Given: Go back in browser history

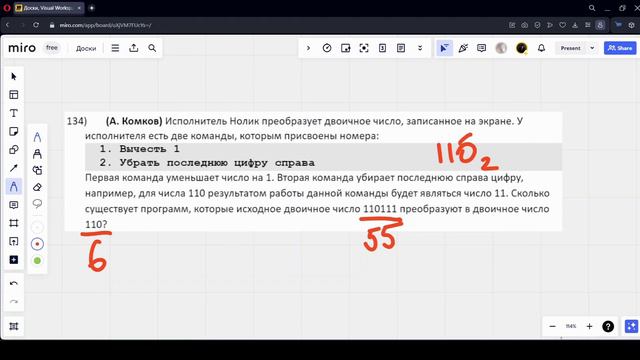Looking at the screenshot, I should tap(7, 25).
